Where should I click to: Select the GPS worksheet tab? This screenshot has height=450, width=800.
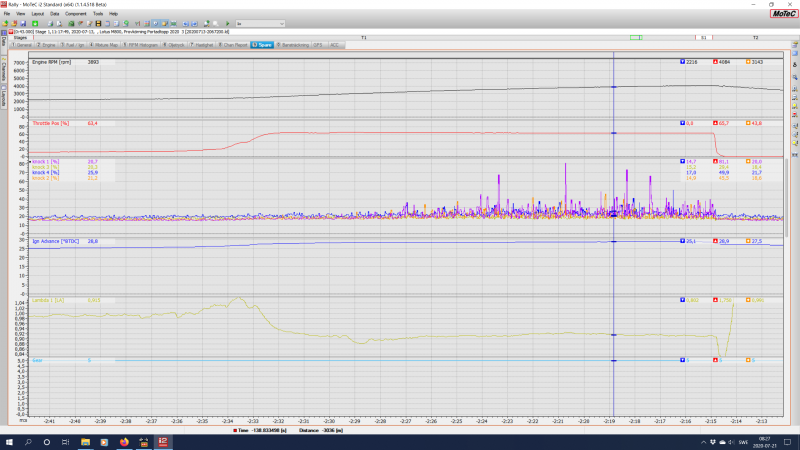(x=318, y=45)
